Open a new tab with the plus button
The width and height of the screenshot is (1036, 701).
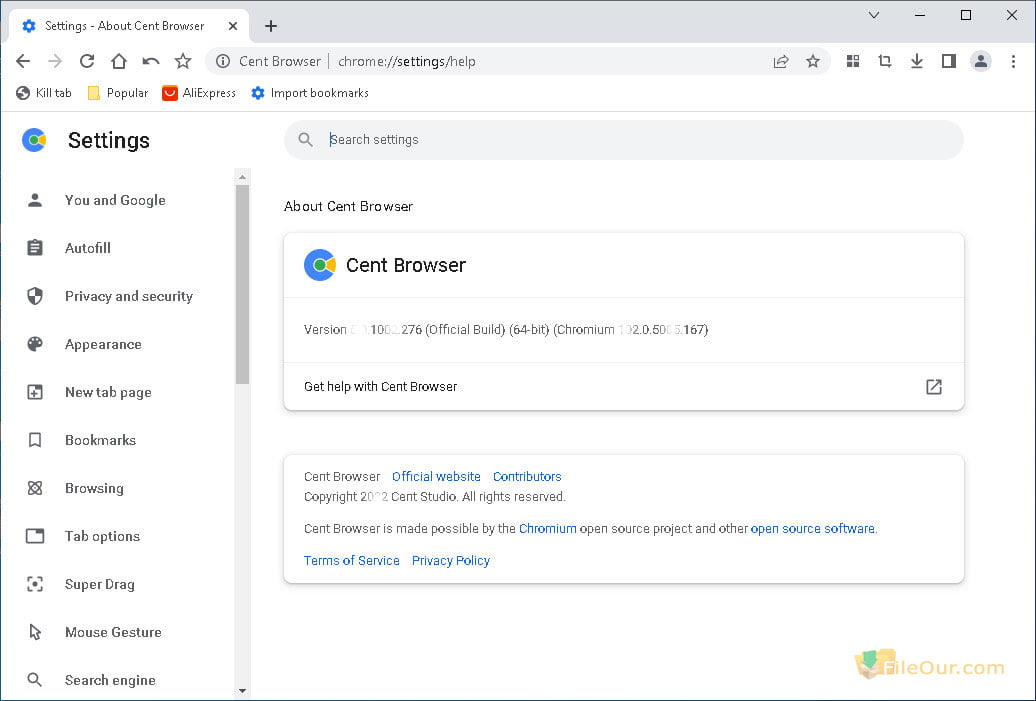click(271, 26)
